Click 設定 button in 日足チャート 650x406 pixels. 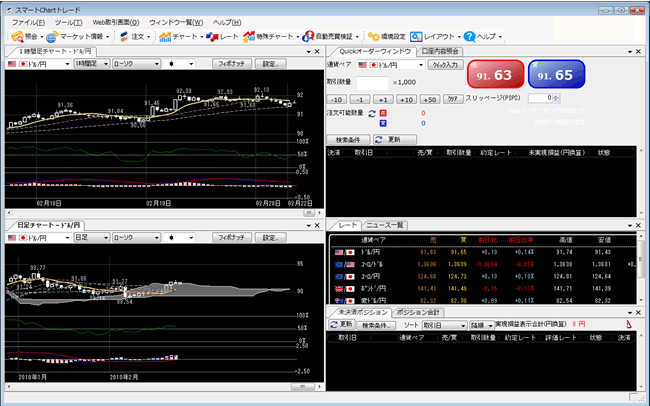coord(271,238)
